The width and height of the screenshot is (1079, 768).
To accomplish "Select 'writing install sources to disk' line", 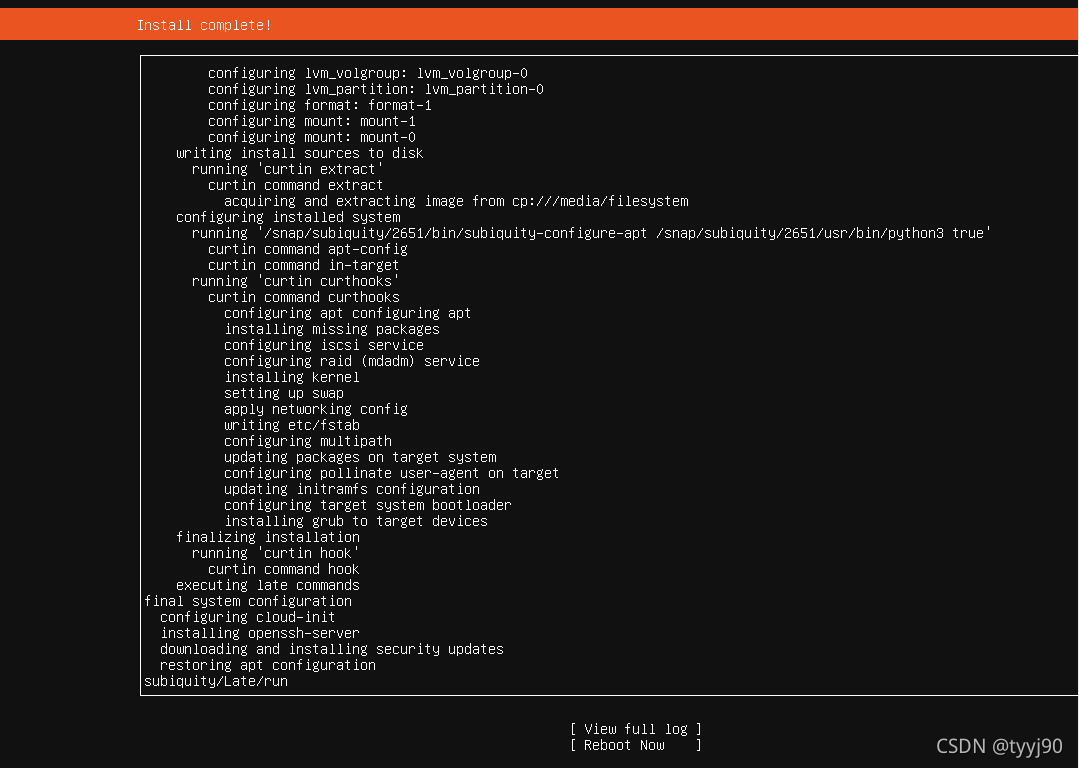I will click(299, 153).
